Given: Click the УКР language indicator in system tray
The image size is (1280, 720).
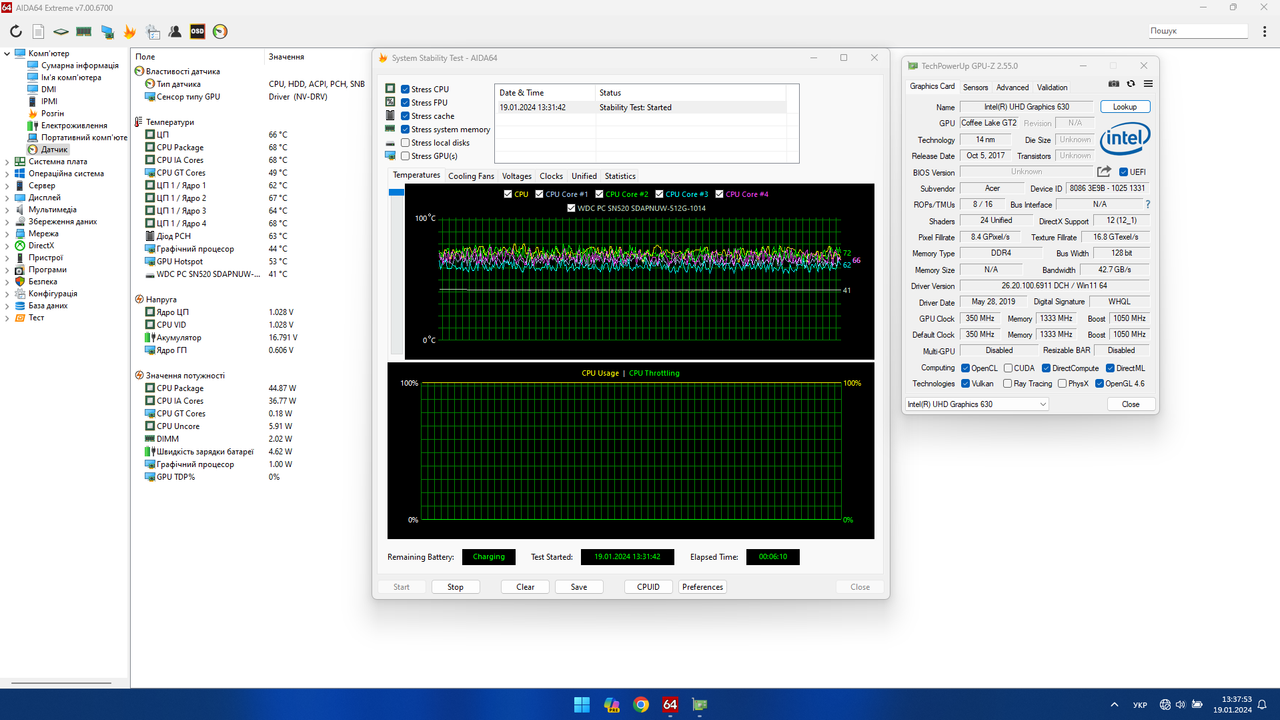Looking at the screenshot, I should [1140, 705].
